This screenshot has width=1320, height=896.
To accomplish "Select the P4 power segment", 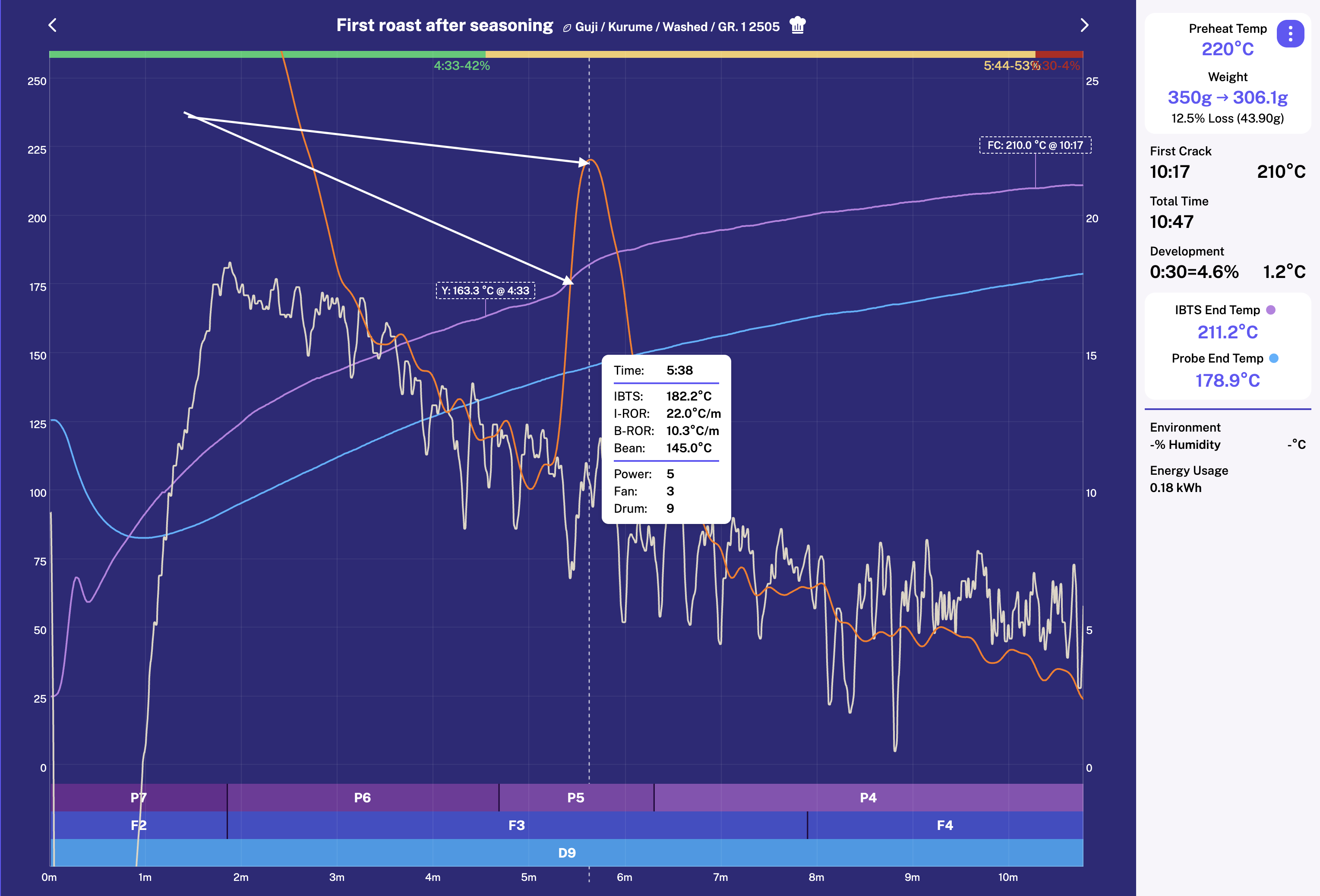I will 868,797.
